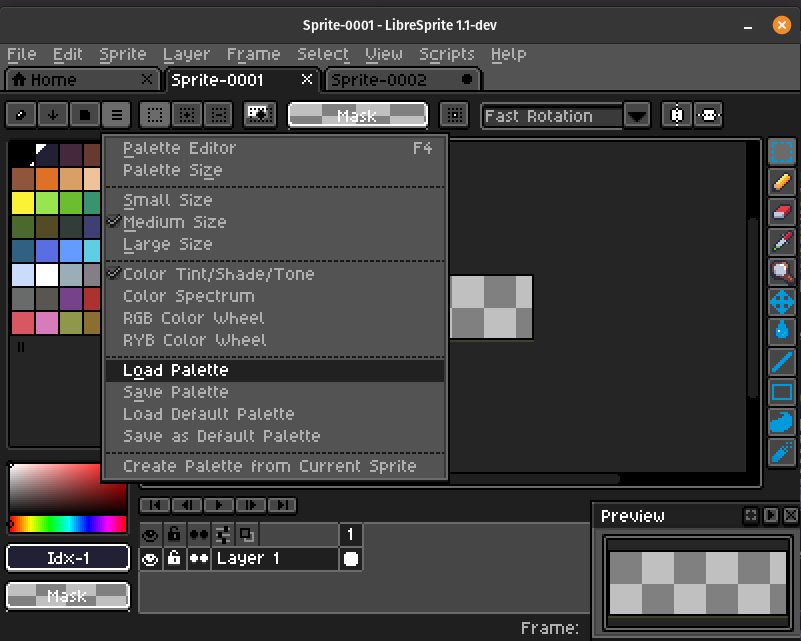Screen dimensions: 801x641
Task: Toggle visibility of Layer 1
Action: (x=150, y=559)
